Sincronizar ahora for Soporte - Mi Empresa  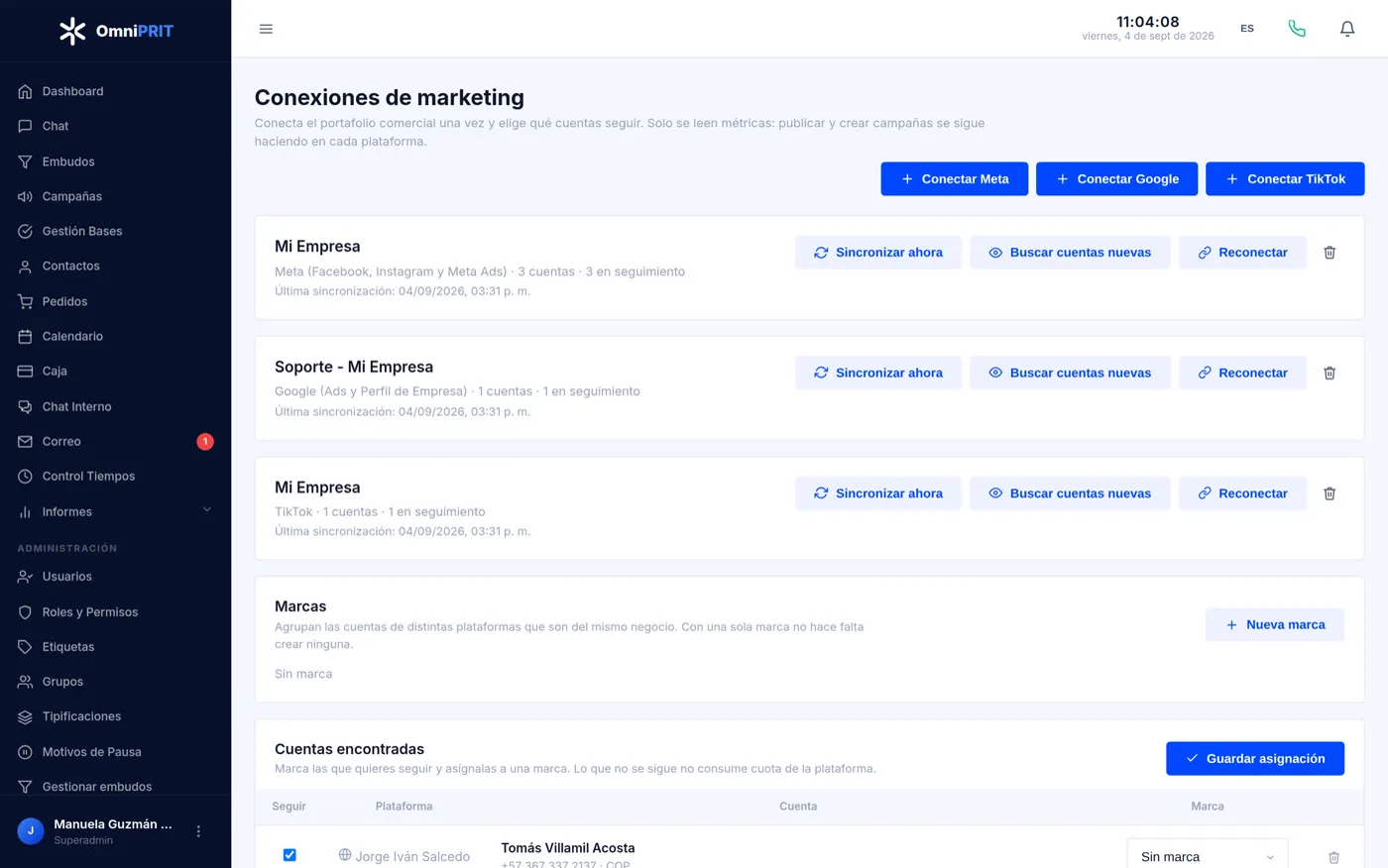coord(878,373)
